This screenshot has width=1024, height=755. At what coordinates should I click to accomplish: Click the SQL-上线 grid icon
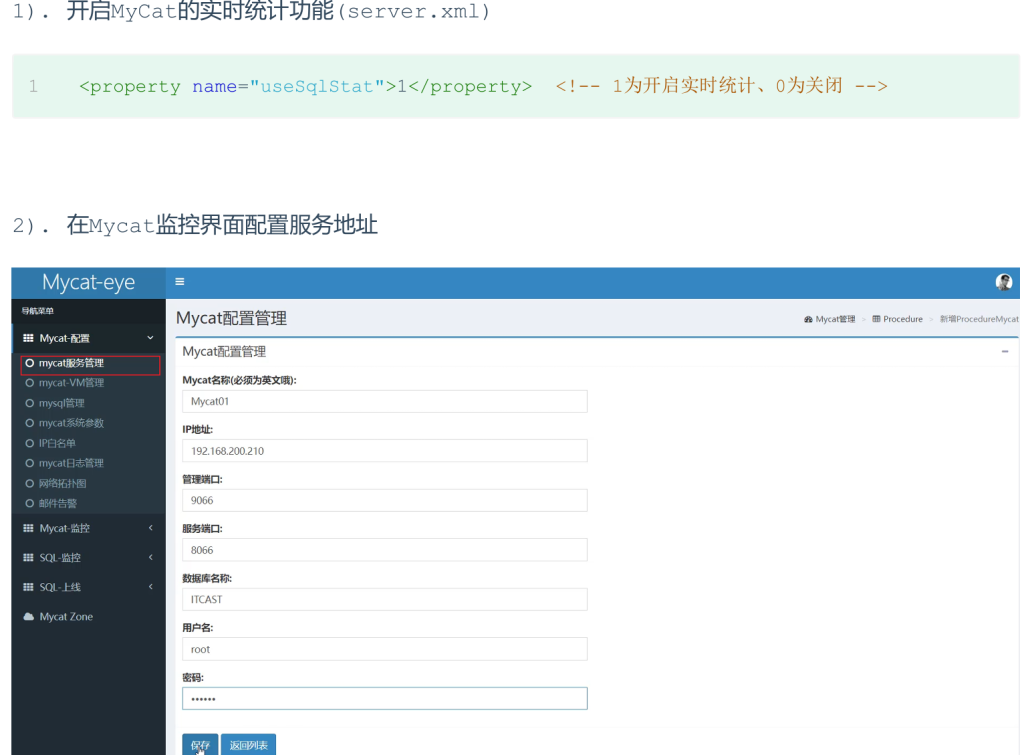[29, 587]
